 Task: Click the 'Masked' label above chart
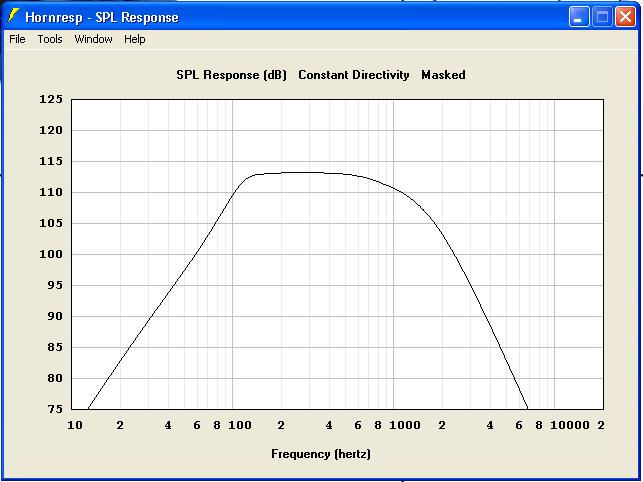pyautogui.click(x=443, y=75)
